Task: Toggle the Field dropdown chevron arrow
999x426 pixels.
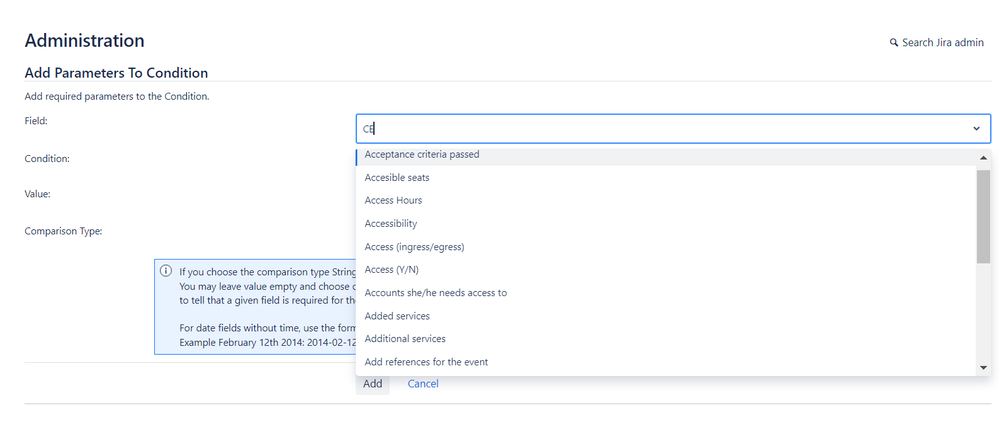Action: (976, 129)
